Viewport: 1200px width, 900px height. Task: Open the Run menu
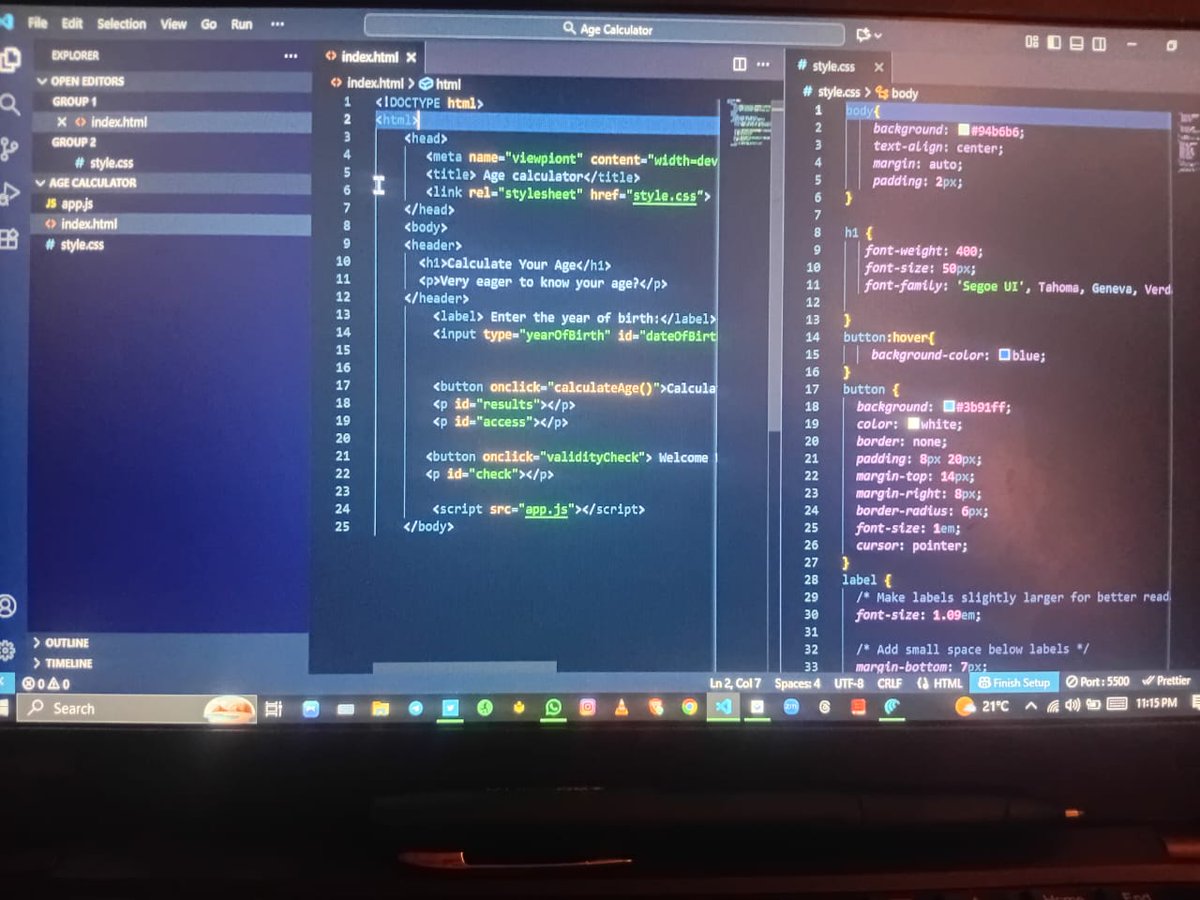pyautogui.click(x=242, y=24)
